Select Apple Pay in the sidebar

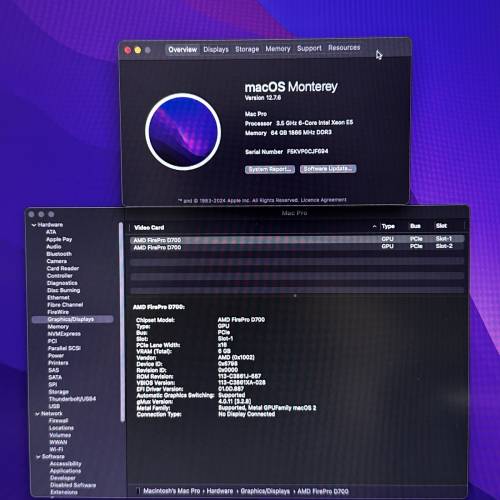tap(59, 239)
